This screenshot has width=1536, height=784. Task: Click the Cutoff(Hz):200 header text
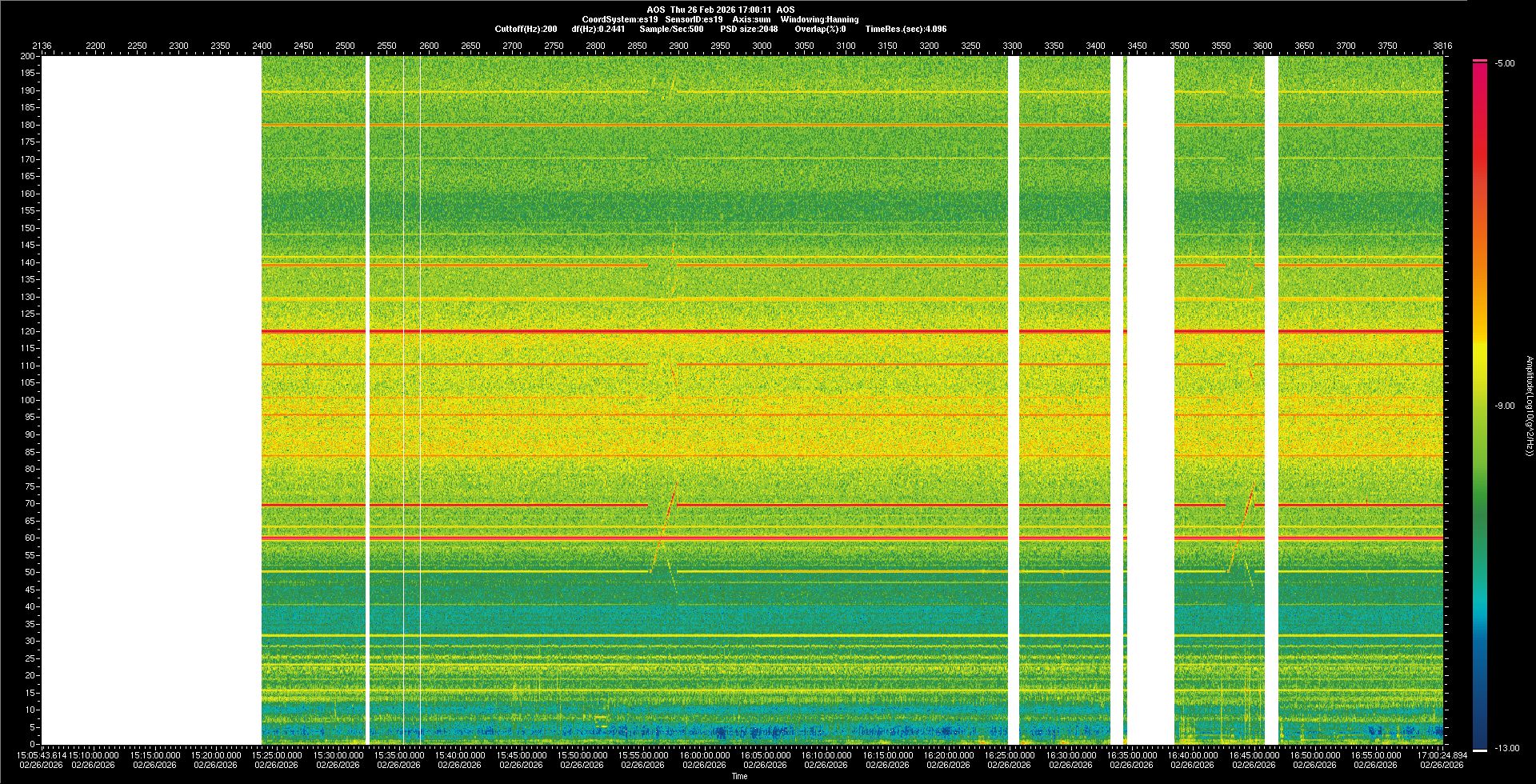pyautogui.click(x=526, y=29)
